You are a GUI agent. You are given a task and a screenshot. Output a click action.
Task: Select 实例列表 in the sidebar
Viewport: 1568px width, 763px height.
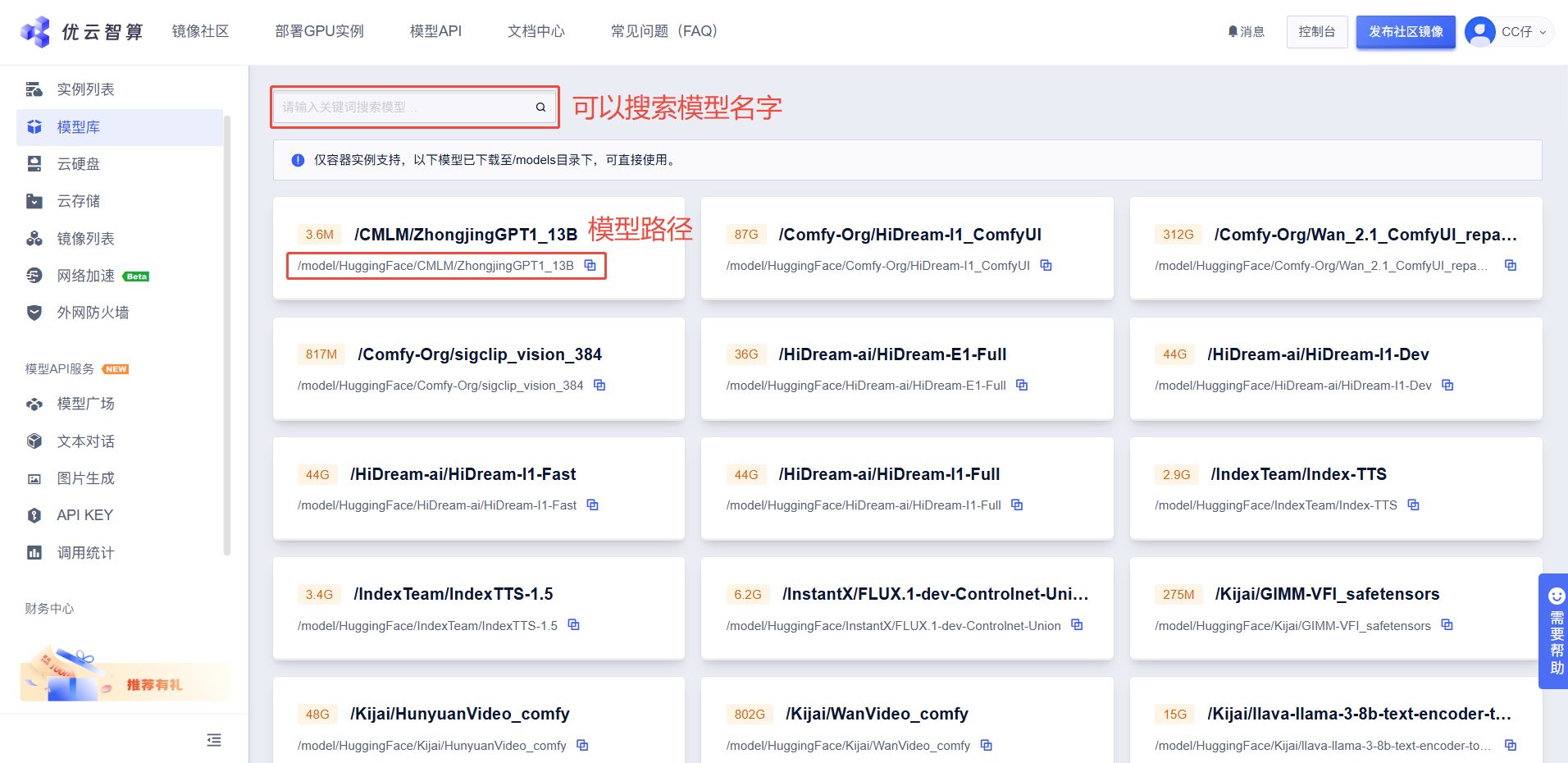point(85,89)
